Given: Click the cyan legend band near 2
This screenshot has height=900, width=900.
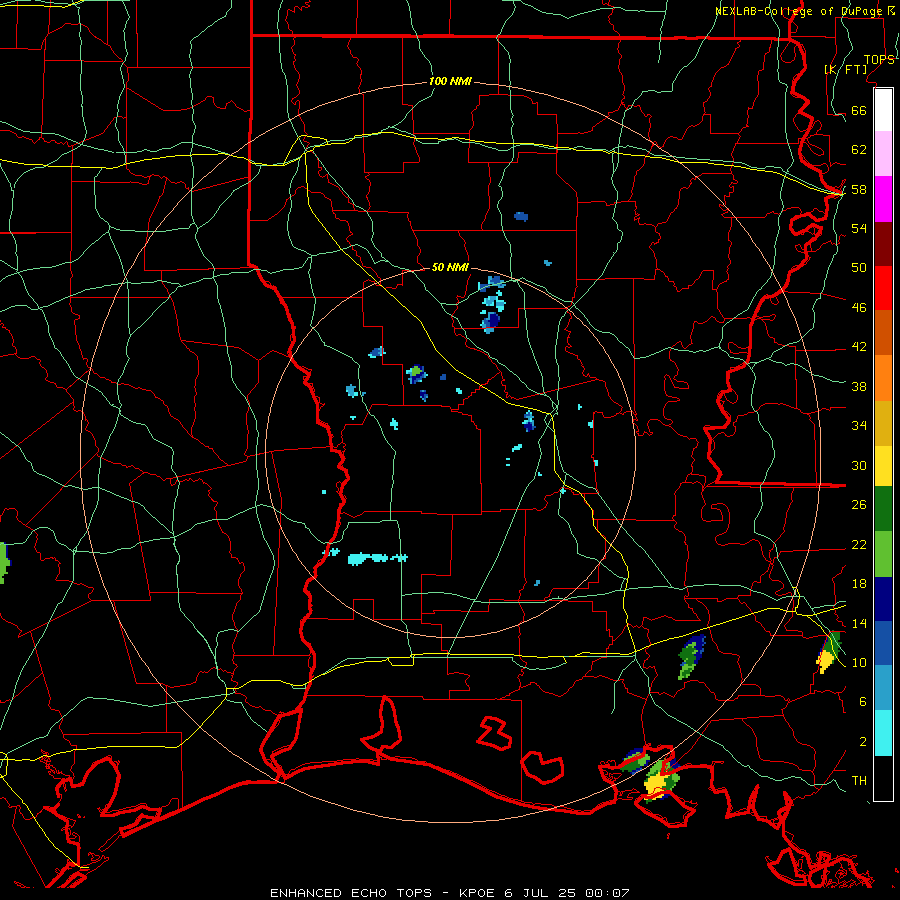Looking at the screenshot, I should coord(883,733).
